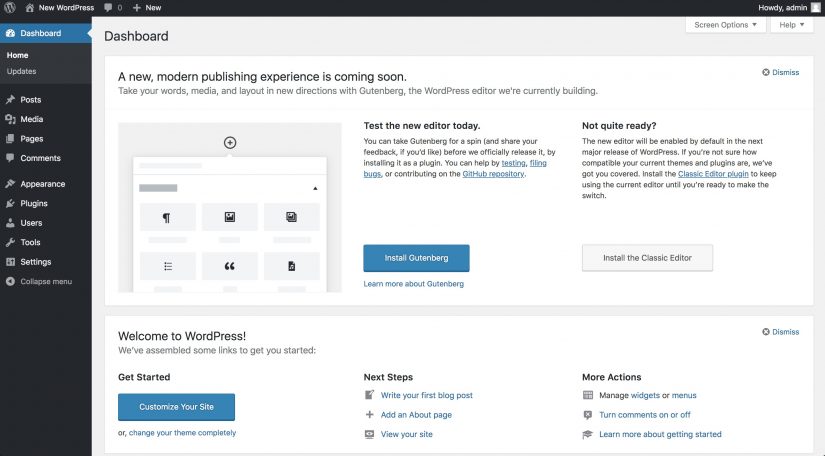Viewport: 825px width, 456px height.
Task: Open the Write your first blog post link
Action: (x=427, y=395)
